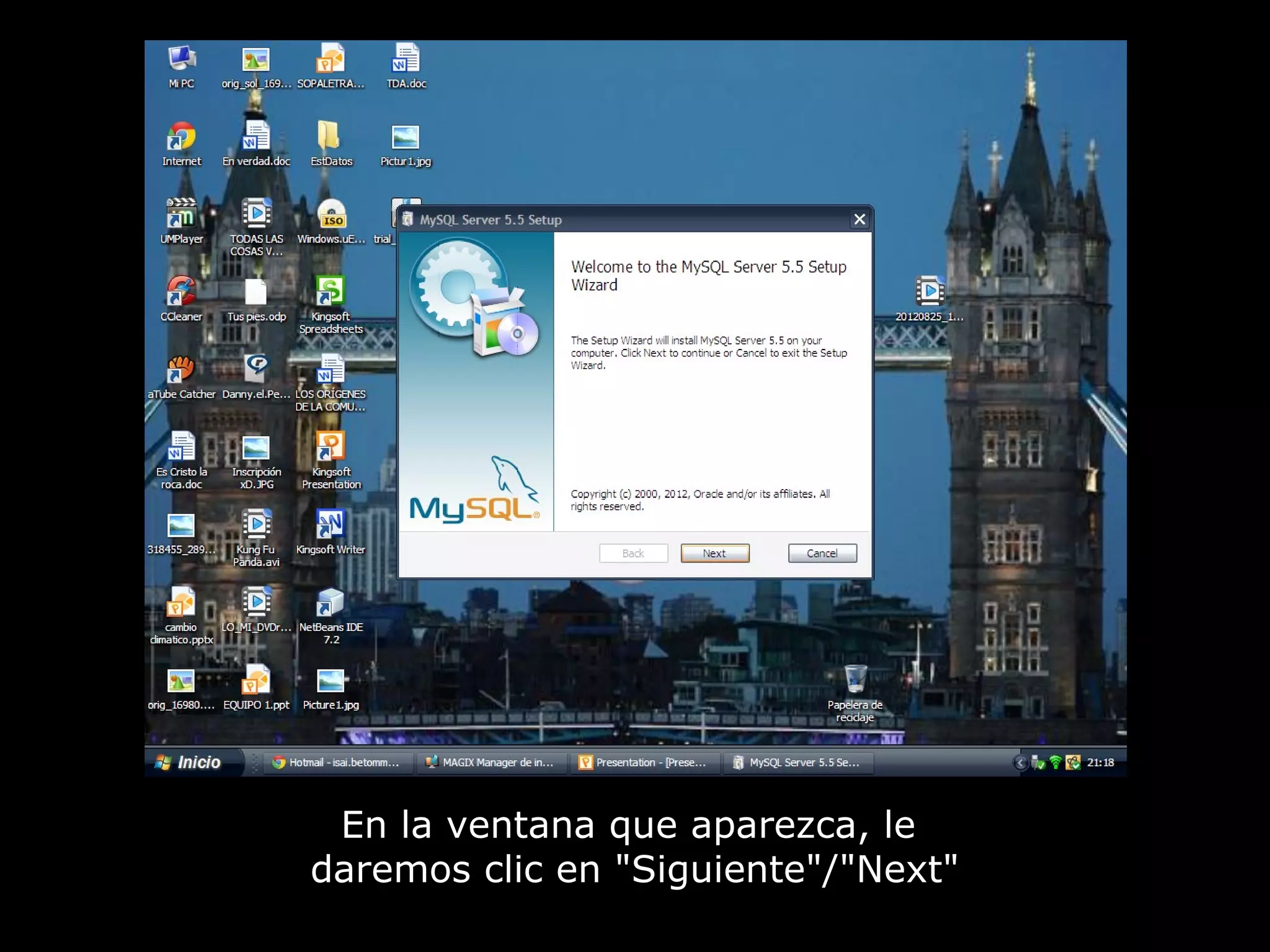The height and width of the screenshot is (952, 1270).
Task: Open Papelera de reciclaje icon
Action: (x=855, y=694)
